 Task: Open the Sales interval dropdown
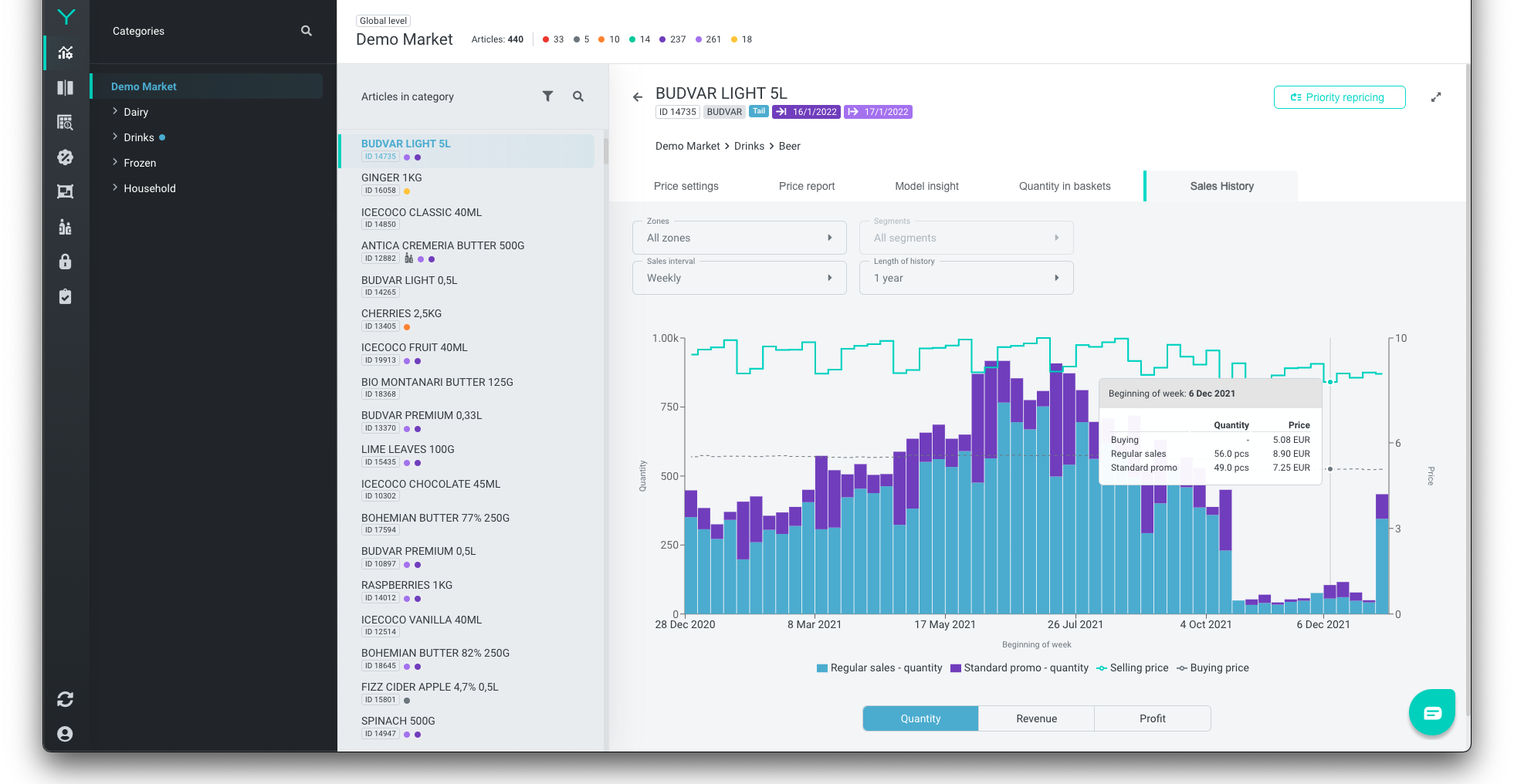(740, 278)
